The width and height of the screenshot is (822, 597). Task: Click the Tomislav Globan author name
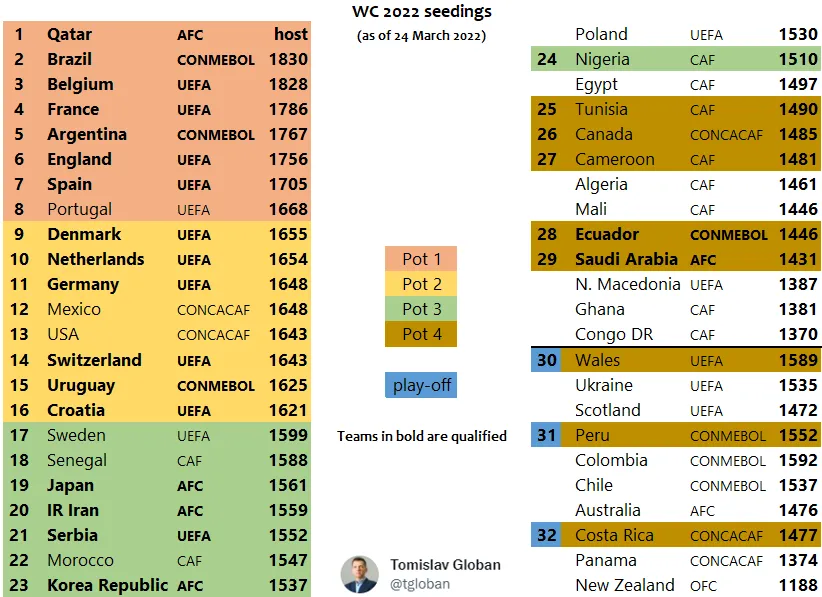click(445, 565)
